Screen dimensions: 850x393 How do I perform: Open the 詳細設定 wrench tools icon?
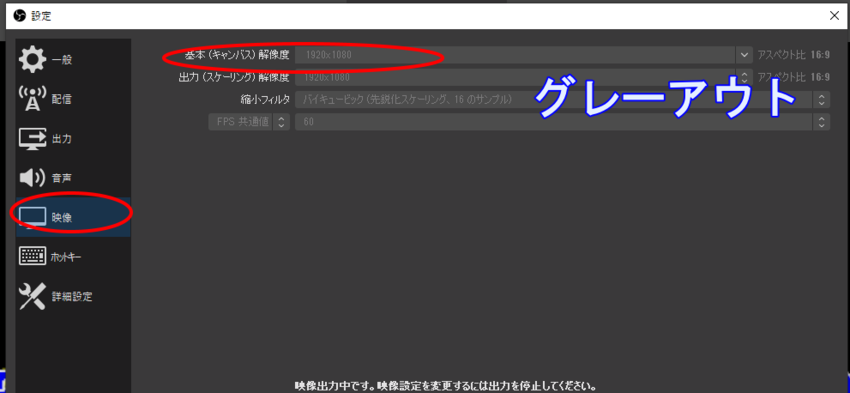33,297
